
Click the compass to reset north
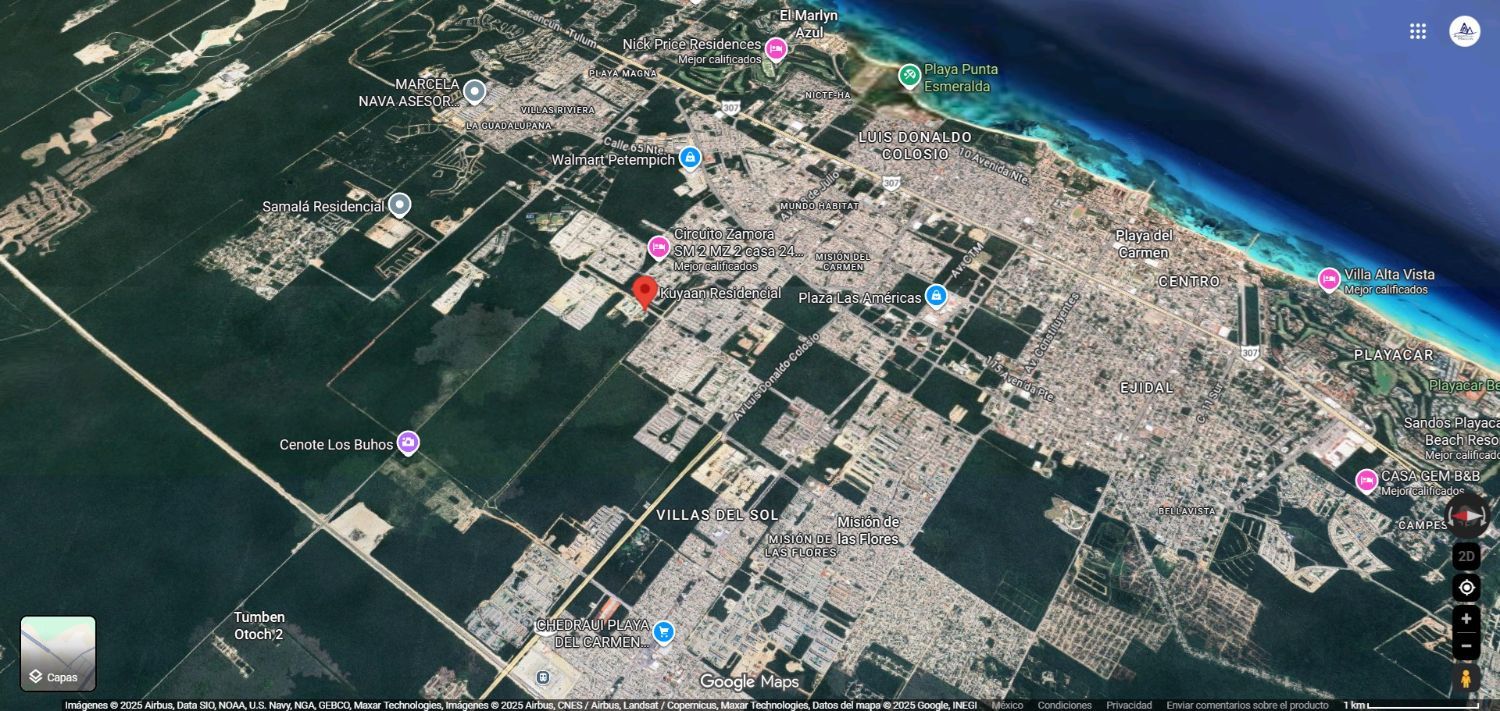(1466, 515)
